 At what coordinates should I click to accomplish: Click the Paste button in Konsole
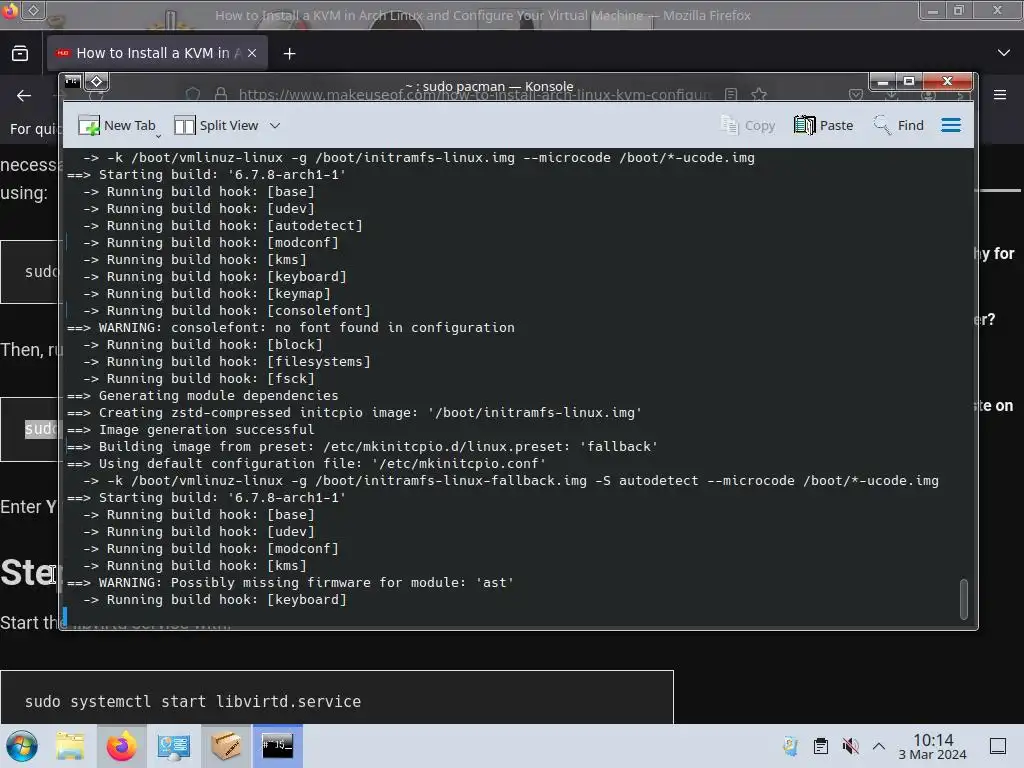point(823,125)
